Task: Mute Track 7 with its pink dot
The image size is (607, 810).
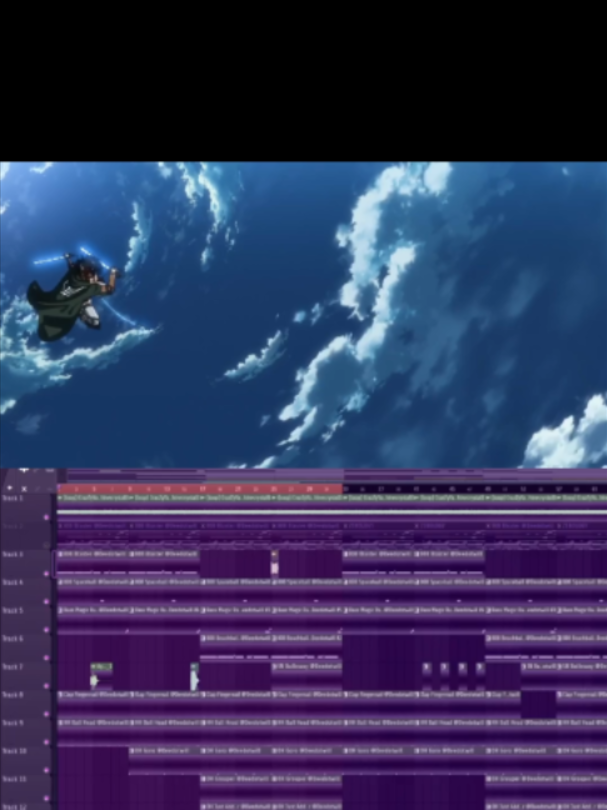Action: pyautogui.click(x=46, y=686)
